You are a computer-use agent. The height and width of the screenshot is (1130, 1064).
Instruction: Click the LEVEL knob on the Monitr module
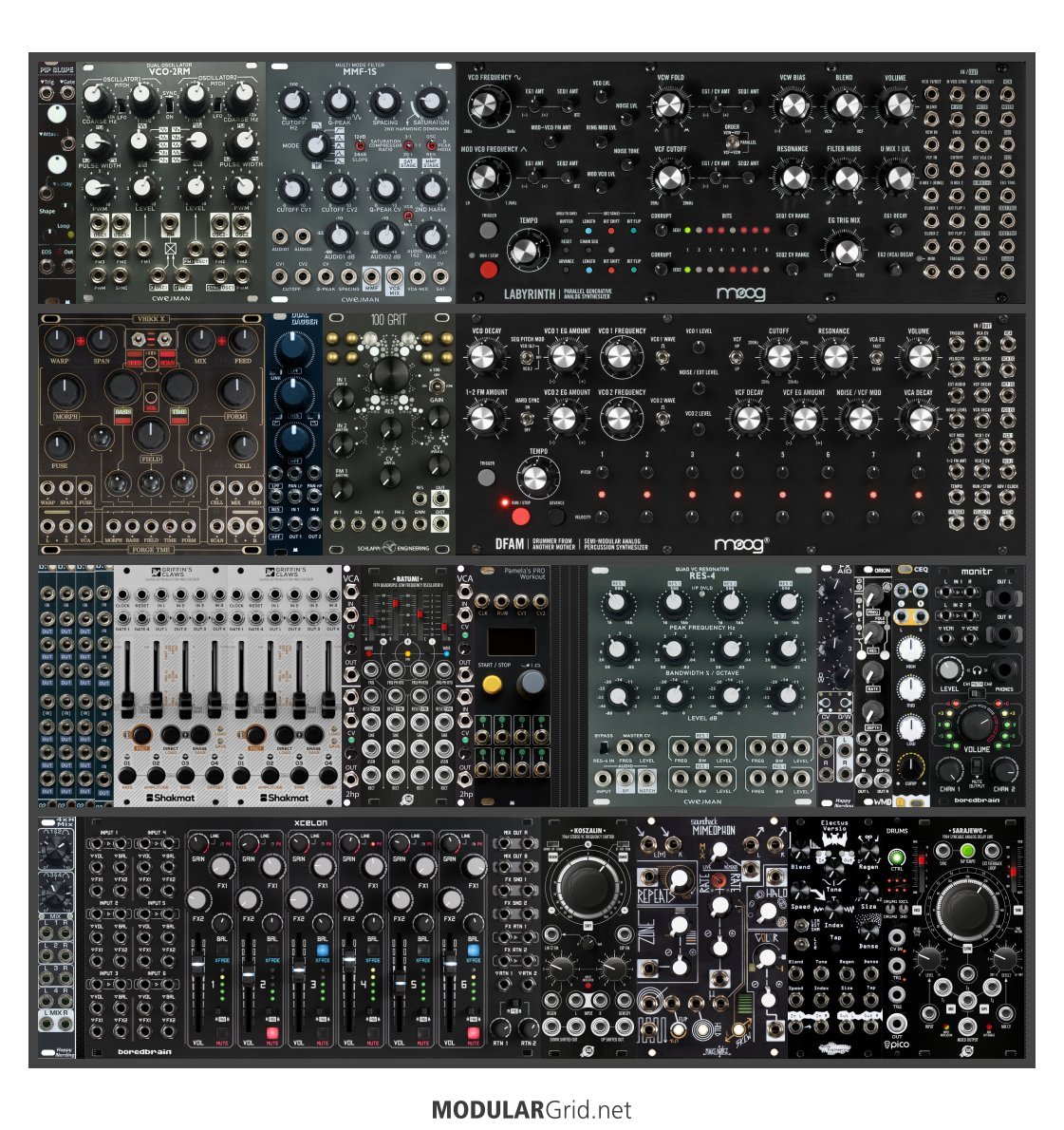(x=948, y=670)
